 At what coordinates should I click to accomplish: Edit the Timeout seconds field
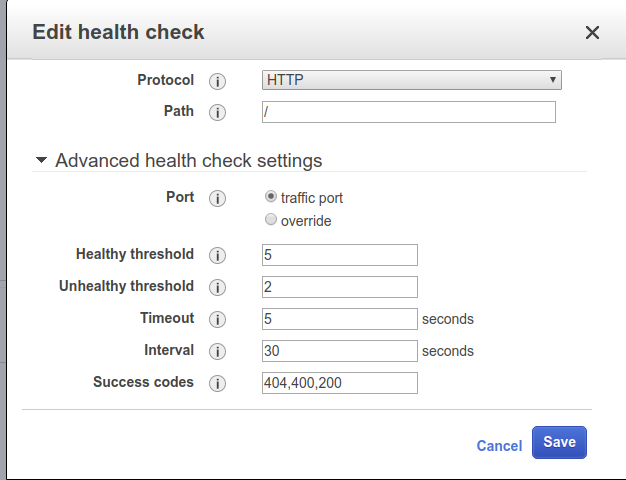[x=339, y=319]
